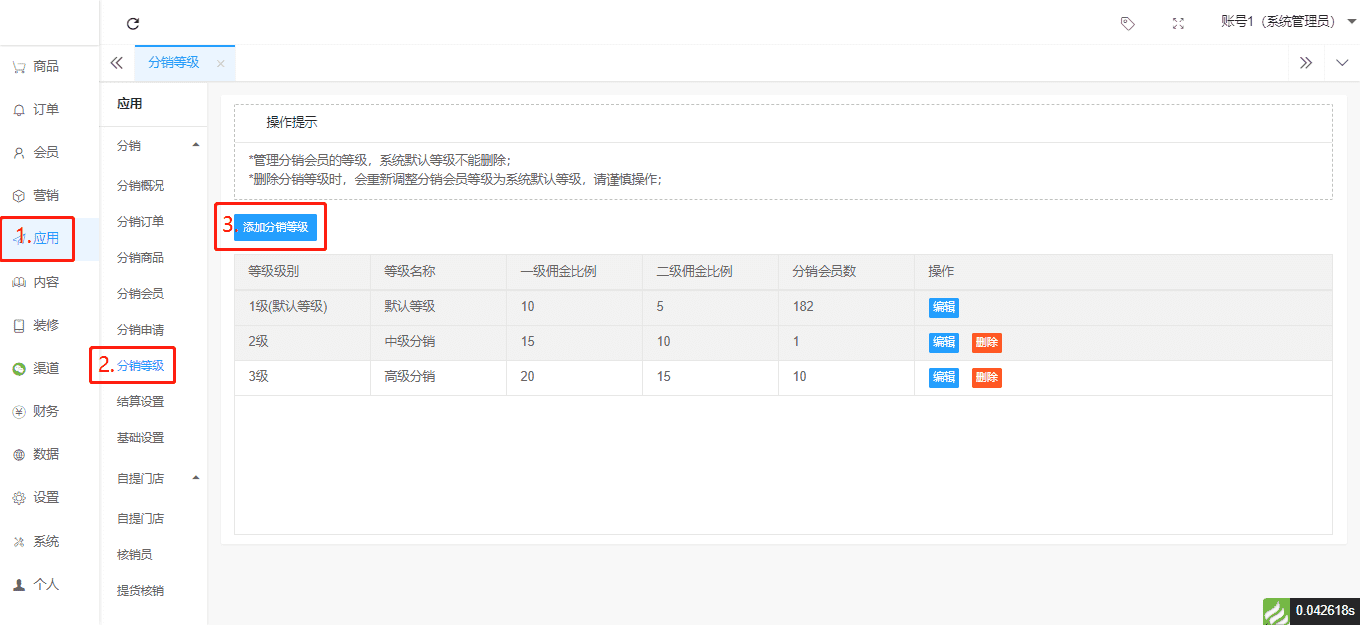Collapse the 自提门店 menu group
This screenshot has height=625, width=1360.
[195, 478]
